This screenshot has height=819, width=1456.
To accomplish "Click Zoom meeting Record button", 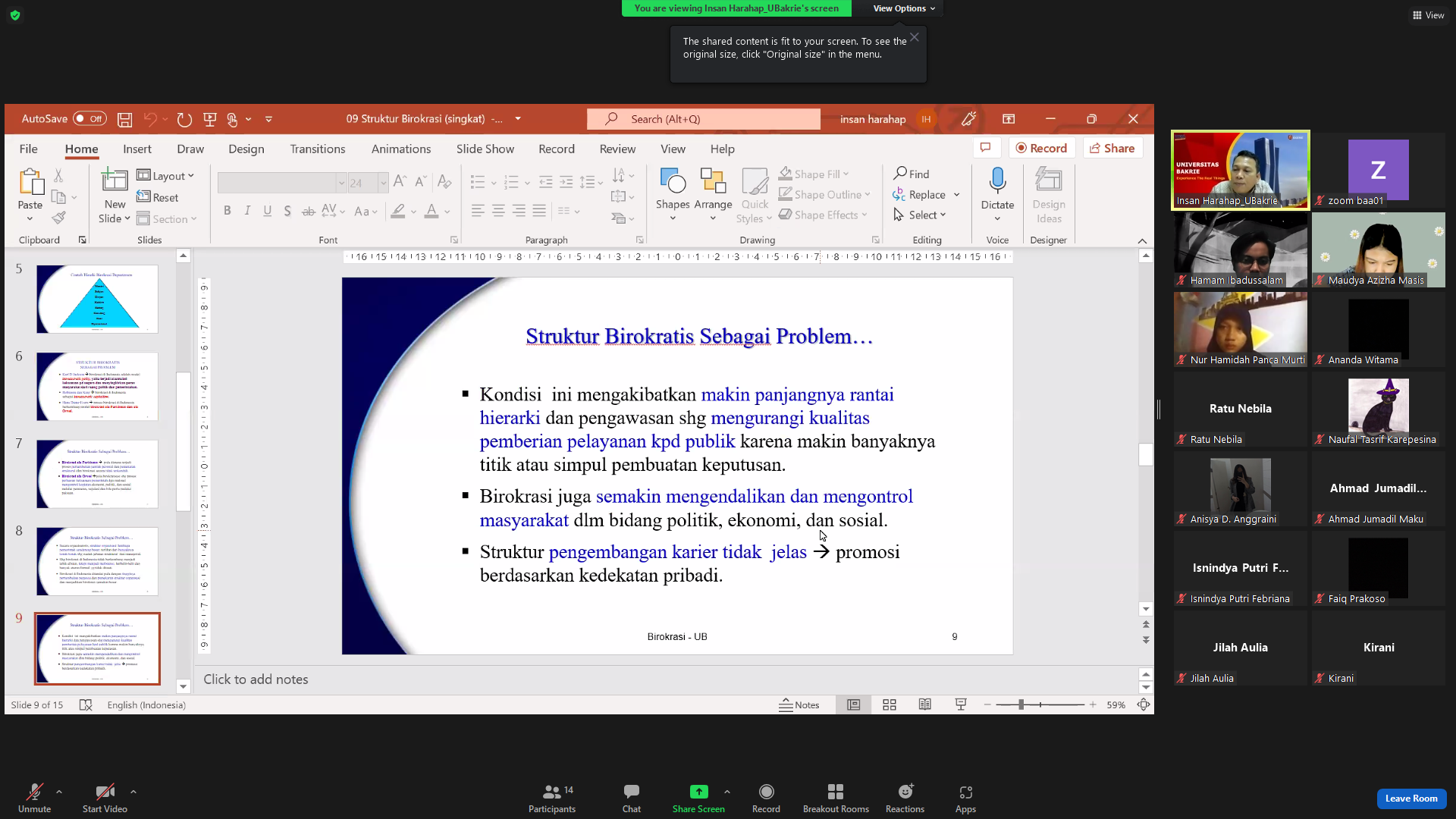I will (766, 799).
